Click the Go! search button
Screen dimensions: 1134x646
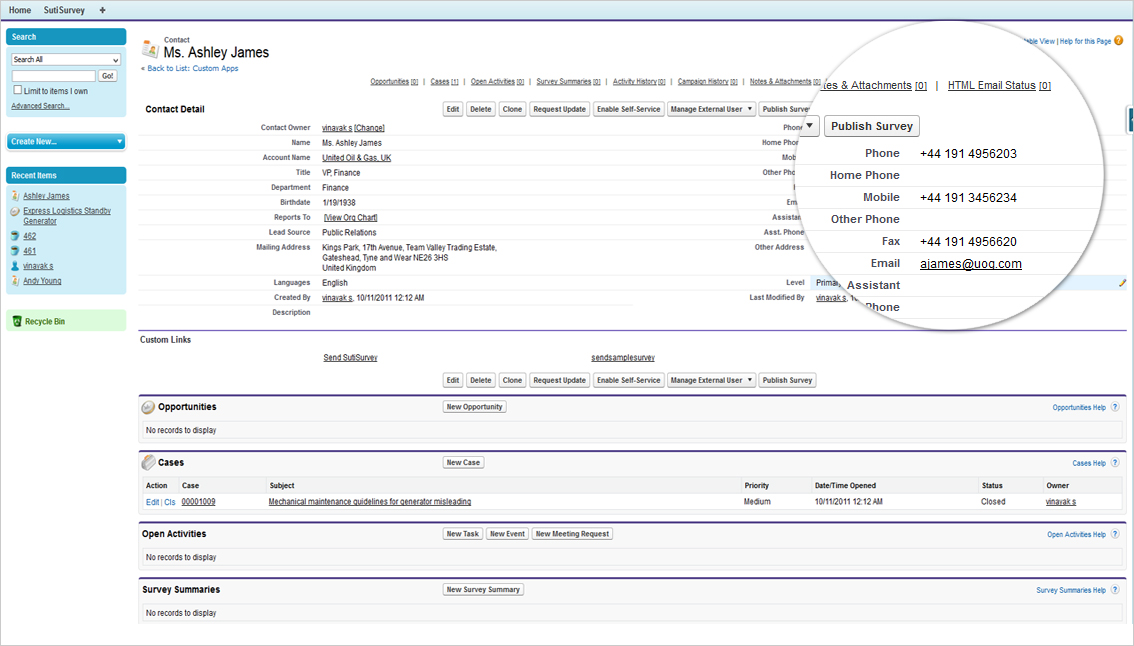[x=108, y=76]
